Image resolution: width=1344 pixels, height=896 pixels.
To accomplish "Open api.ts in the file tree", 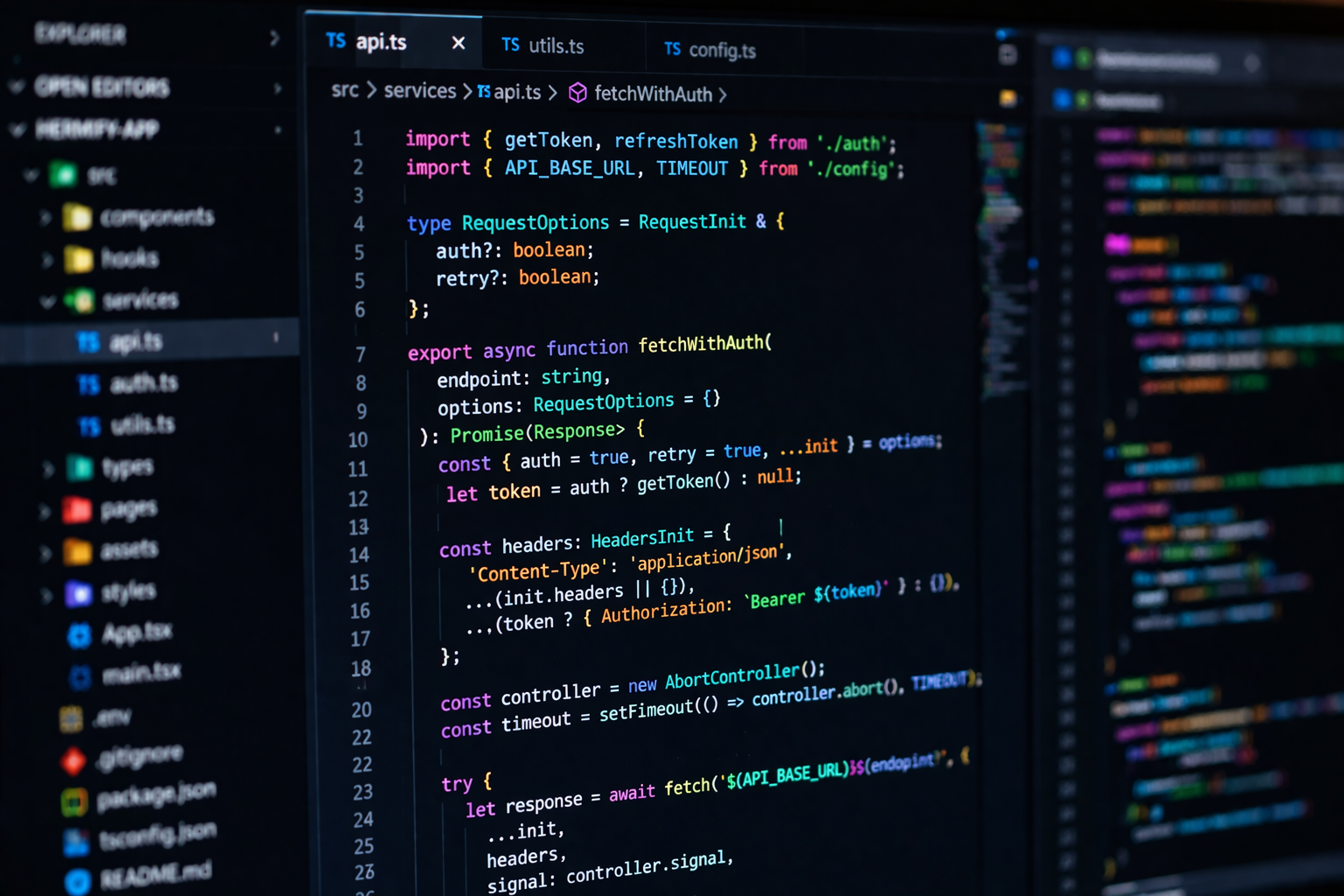I will pos(136,342).
